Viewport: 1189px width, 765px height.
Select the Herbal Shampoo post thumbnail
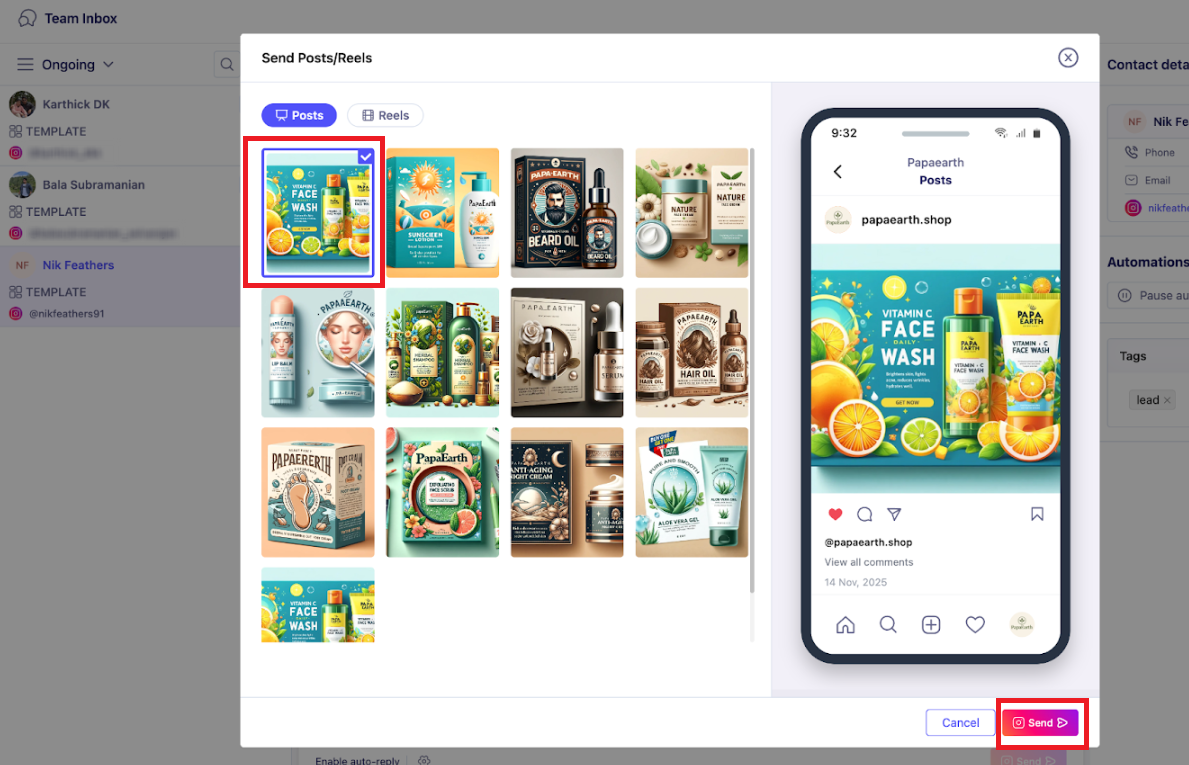point(443,353)
